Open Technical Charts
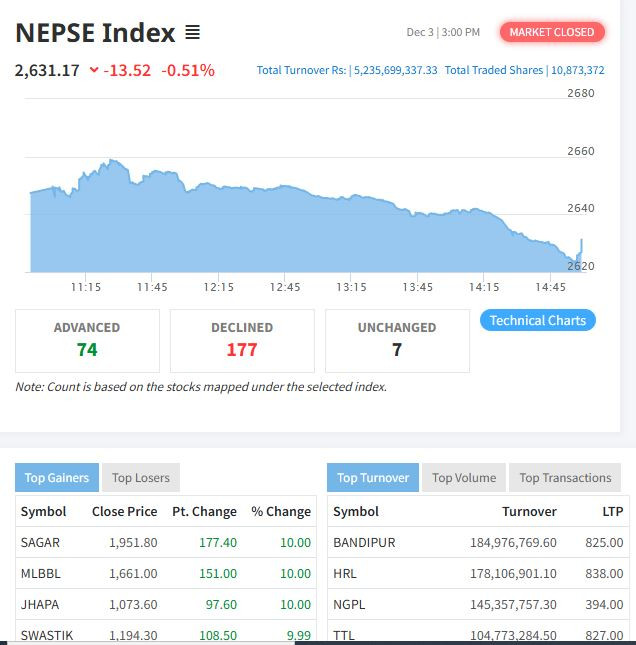The width and height of the screenshot is (636, 645). [x=538, y=320]
